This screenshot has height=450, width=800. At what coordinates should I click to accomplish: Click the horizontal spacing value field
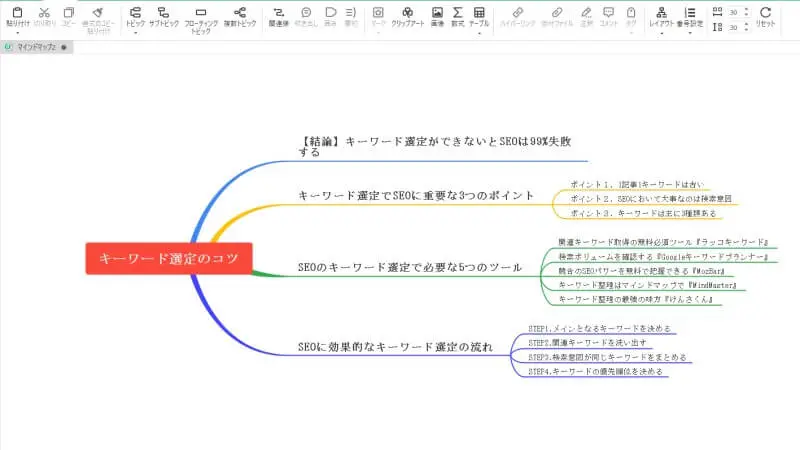pos(734,11)
